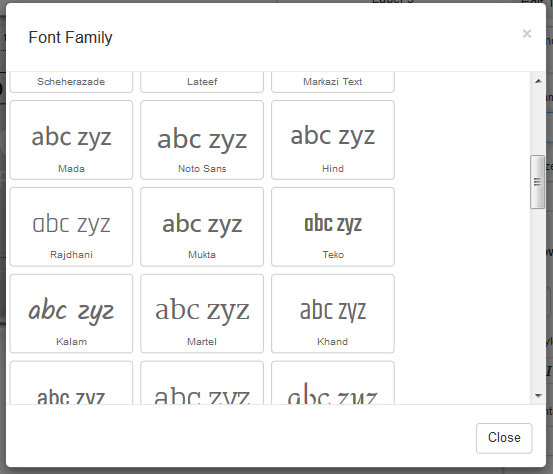Screen dimensions: 553x474
Task: Click the font list scrollbar thumb
Action: pyautogui.click(x=537, y=182)
